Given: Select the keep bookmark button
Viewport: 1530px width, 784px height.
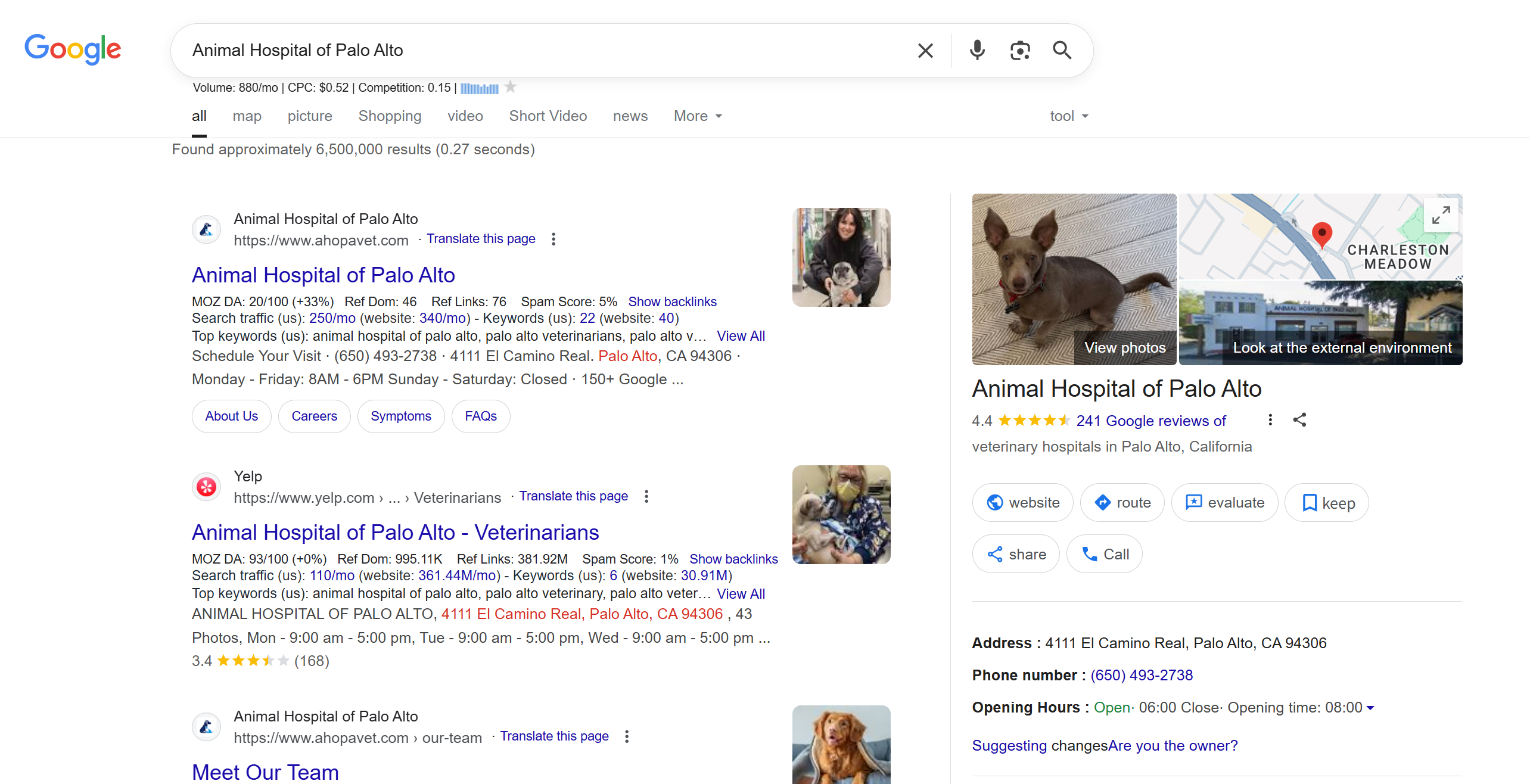Looking at the screenshot, I should [1327, 502].
